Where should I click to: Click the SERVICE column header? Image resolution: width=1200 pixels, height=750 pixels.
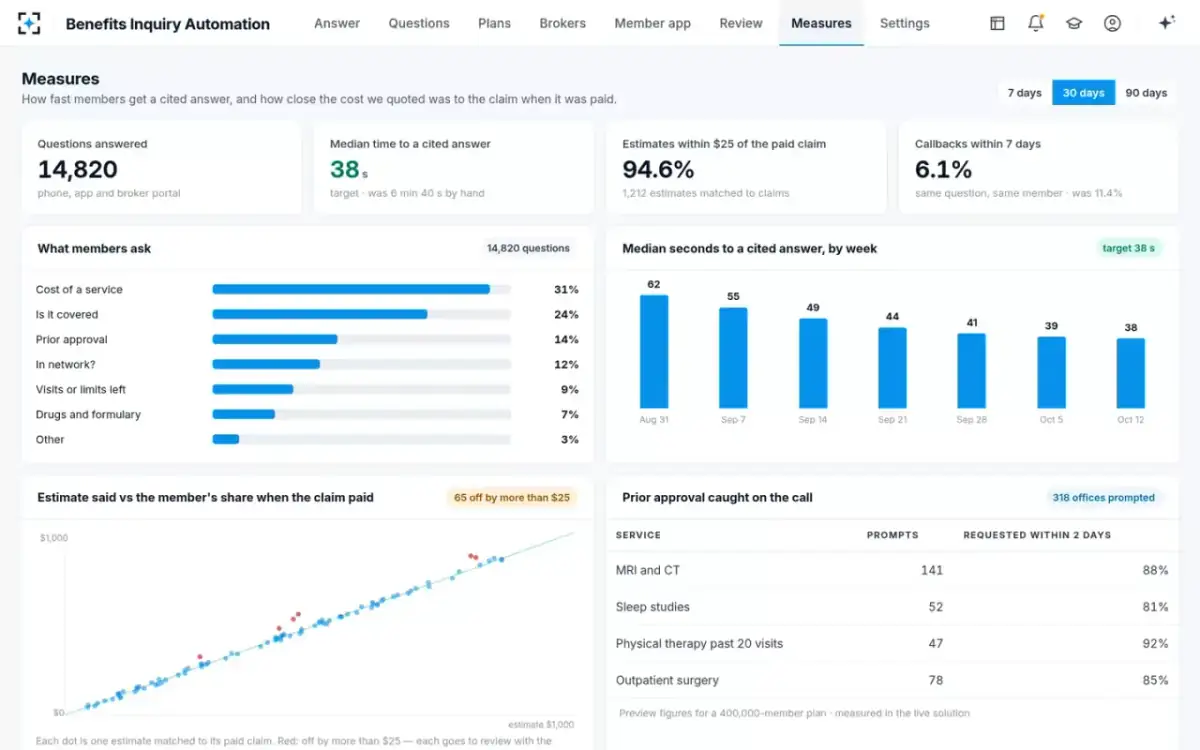click(x=638, y=535)
